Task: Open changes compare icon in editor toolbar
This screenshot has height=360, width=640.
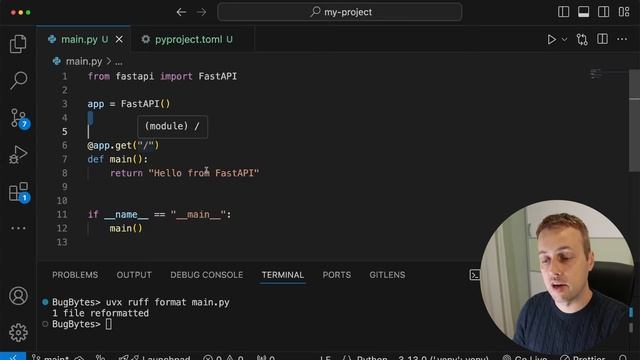Action: (582, 40)
